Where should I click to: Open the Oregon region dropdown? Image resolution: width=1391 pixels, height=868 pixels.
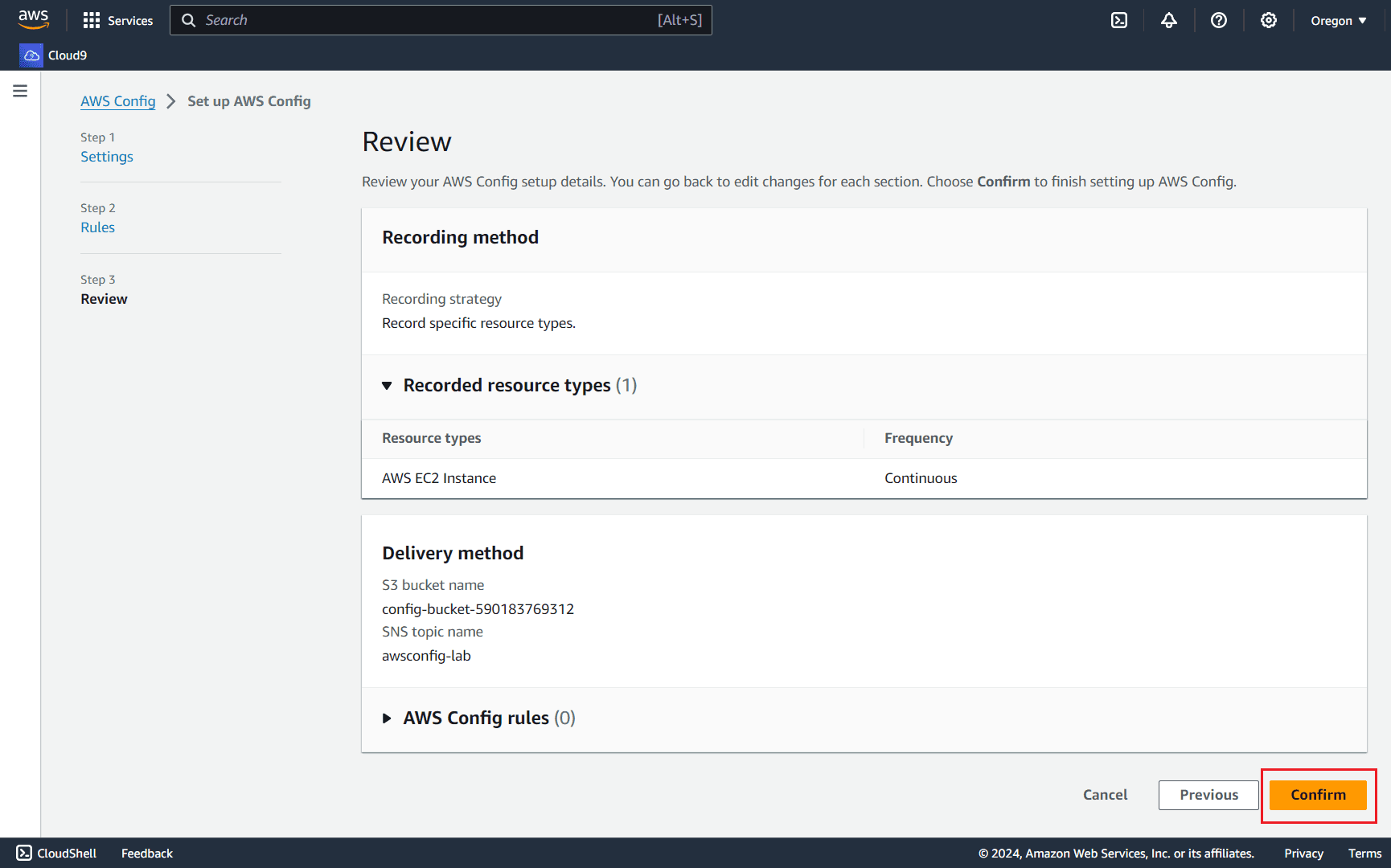(1339, 20)
